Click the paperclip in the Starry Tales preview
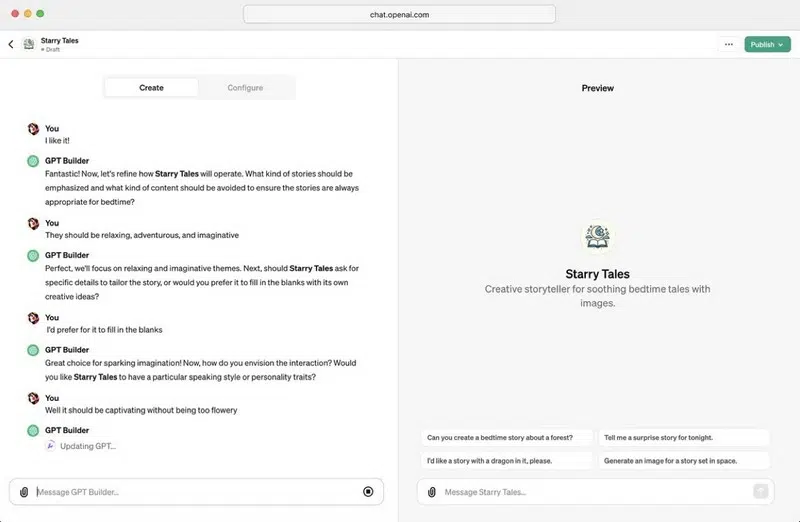The height and width of the screenshot is (522, 800). point(432,492)
